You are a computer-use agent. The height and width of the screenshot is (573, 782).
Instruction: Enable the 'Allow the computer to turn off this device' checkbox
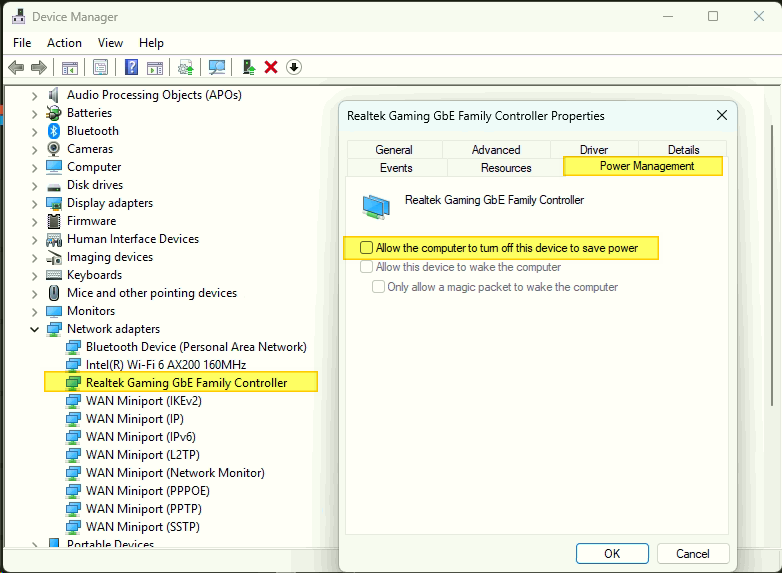click(x=367, y=248)
